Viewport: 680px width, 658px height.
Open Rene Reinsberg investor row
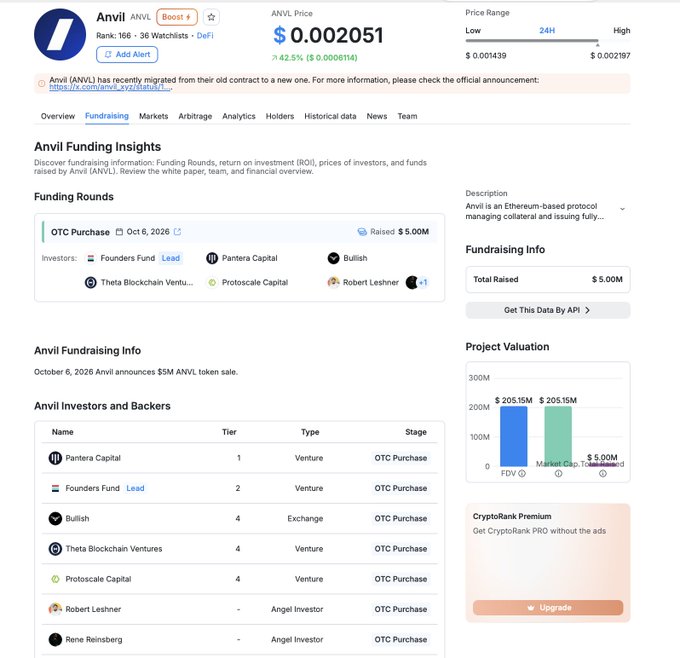239,639
